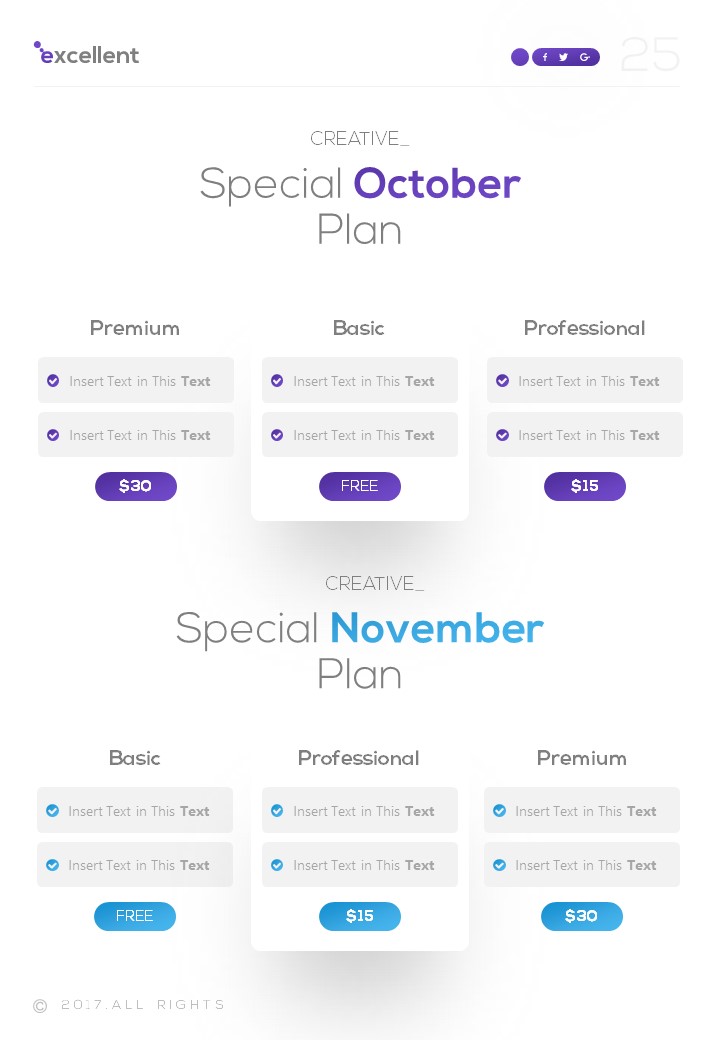The image size is (720, 1040).
Task: Toggle second checkmark under October Basic
Action: coord(277,435)
